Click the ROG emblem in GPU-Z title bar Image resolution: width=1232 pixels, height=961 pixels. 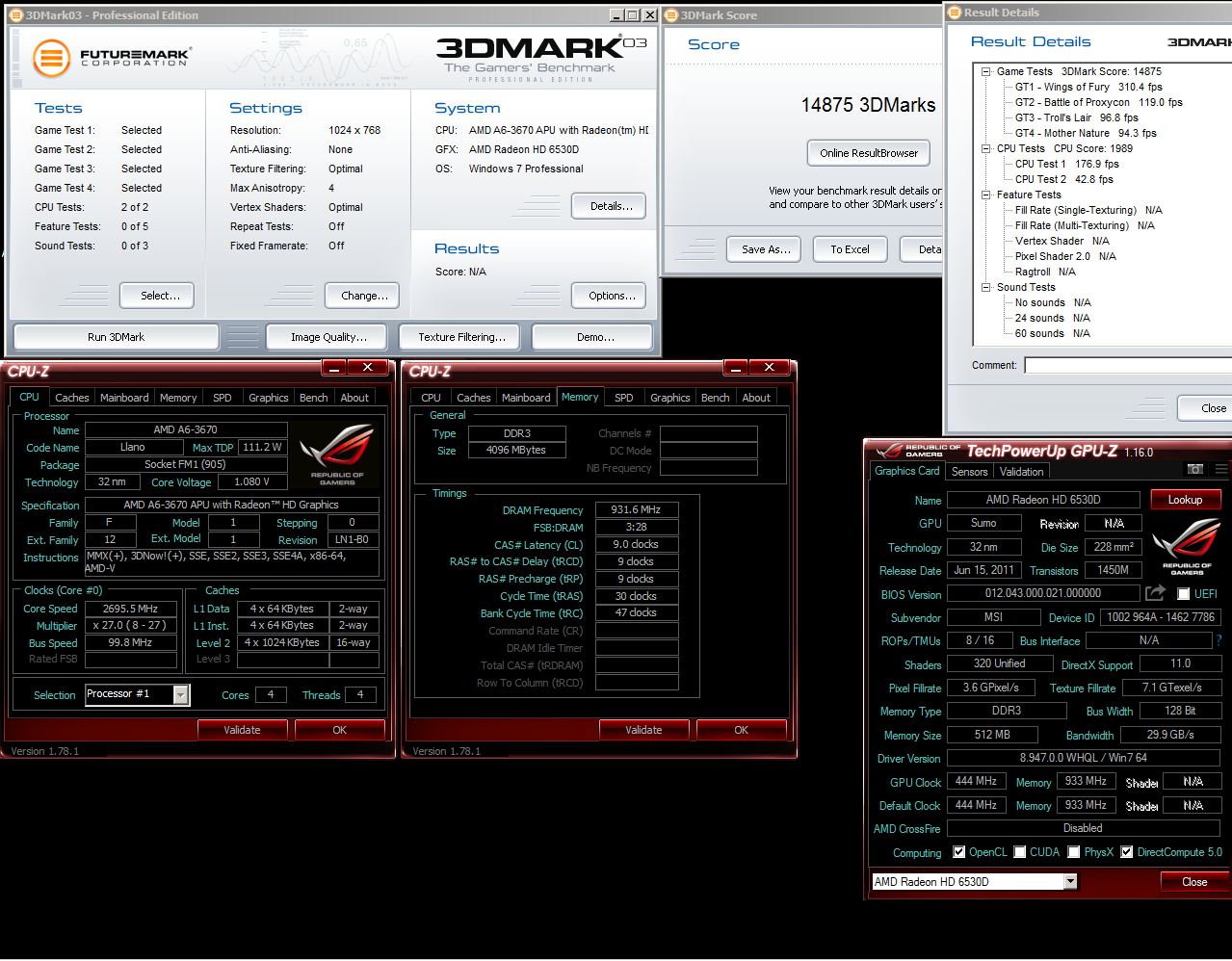point(888,450)
